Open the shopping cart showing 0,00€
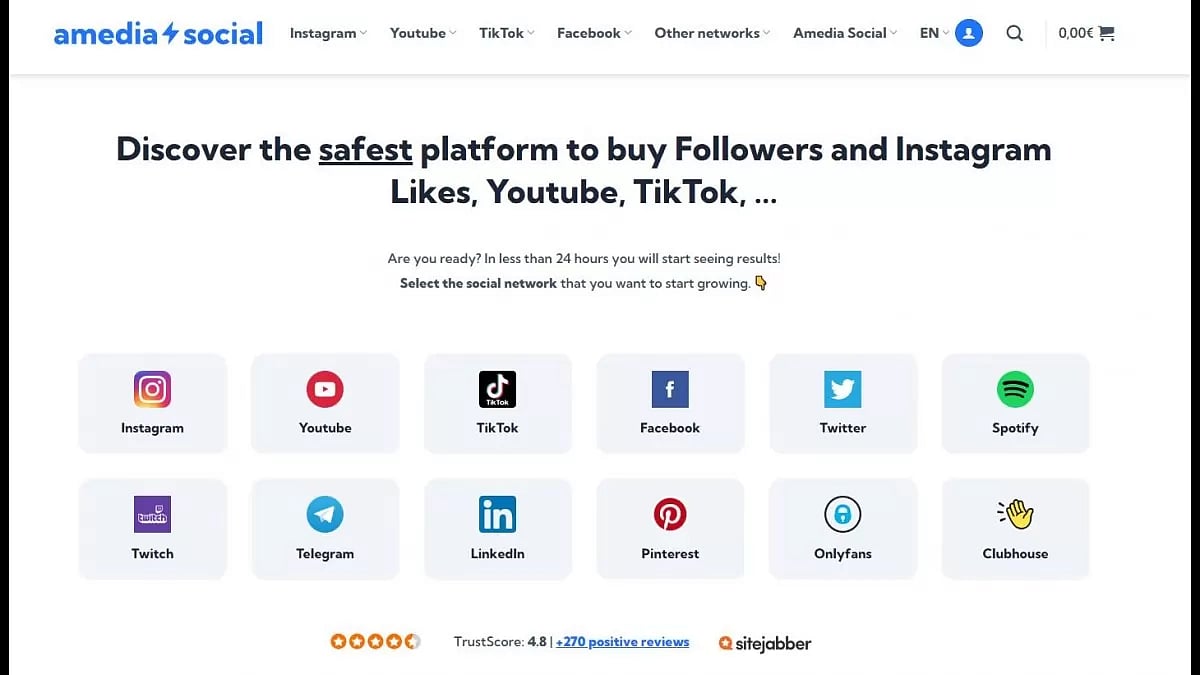Image resolution: width=1200 pixels, height=675 pixels. pos(1086,33)
